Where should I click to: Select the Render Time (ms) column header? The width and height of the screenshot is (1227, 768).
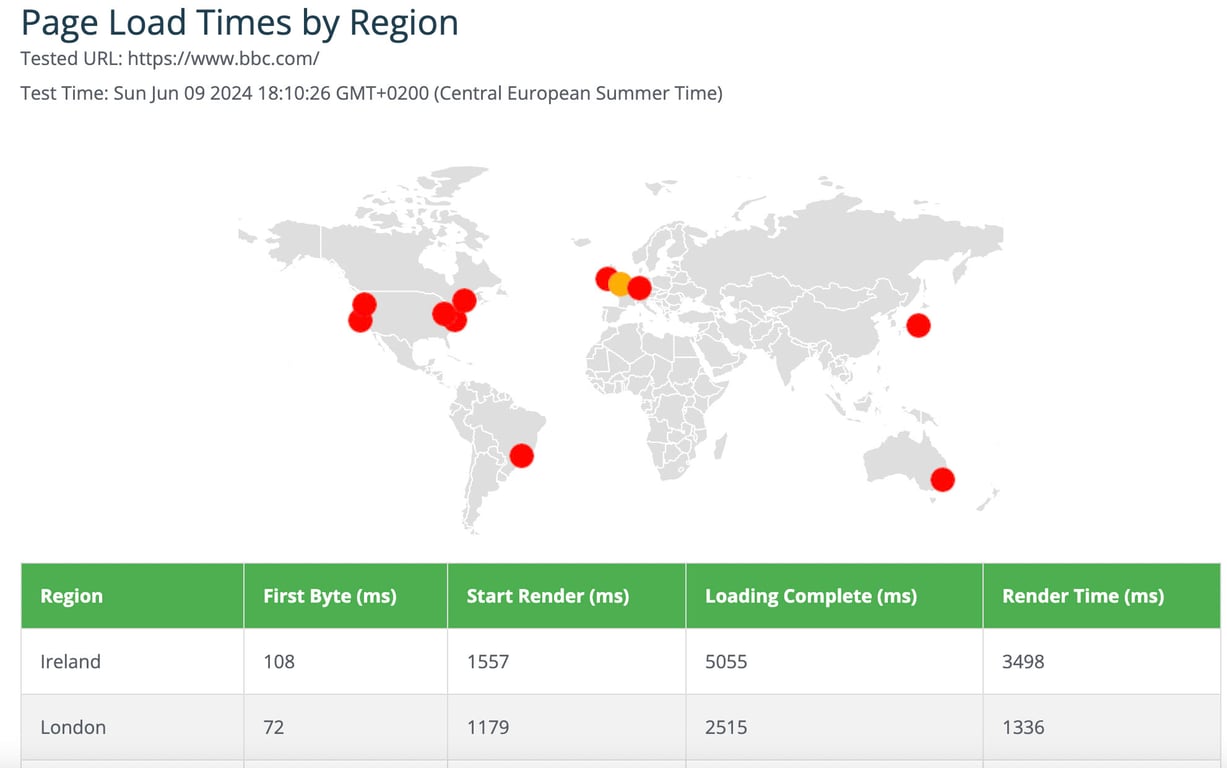1101,596
